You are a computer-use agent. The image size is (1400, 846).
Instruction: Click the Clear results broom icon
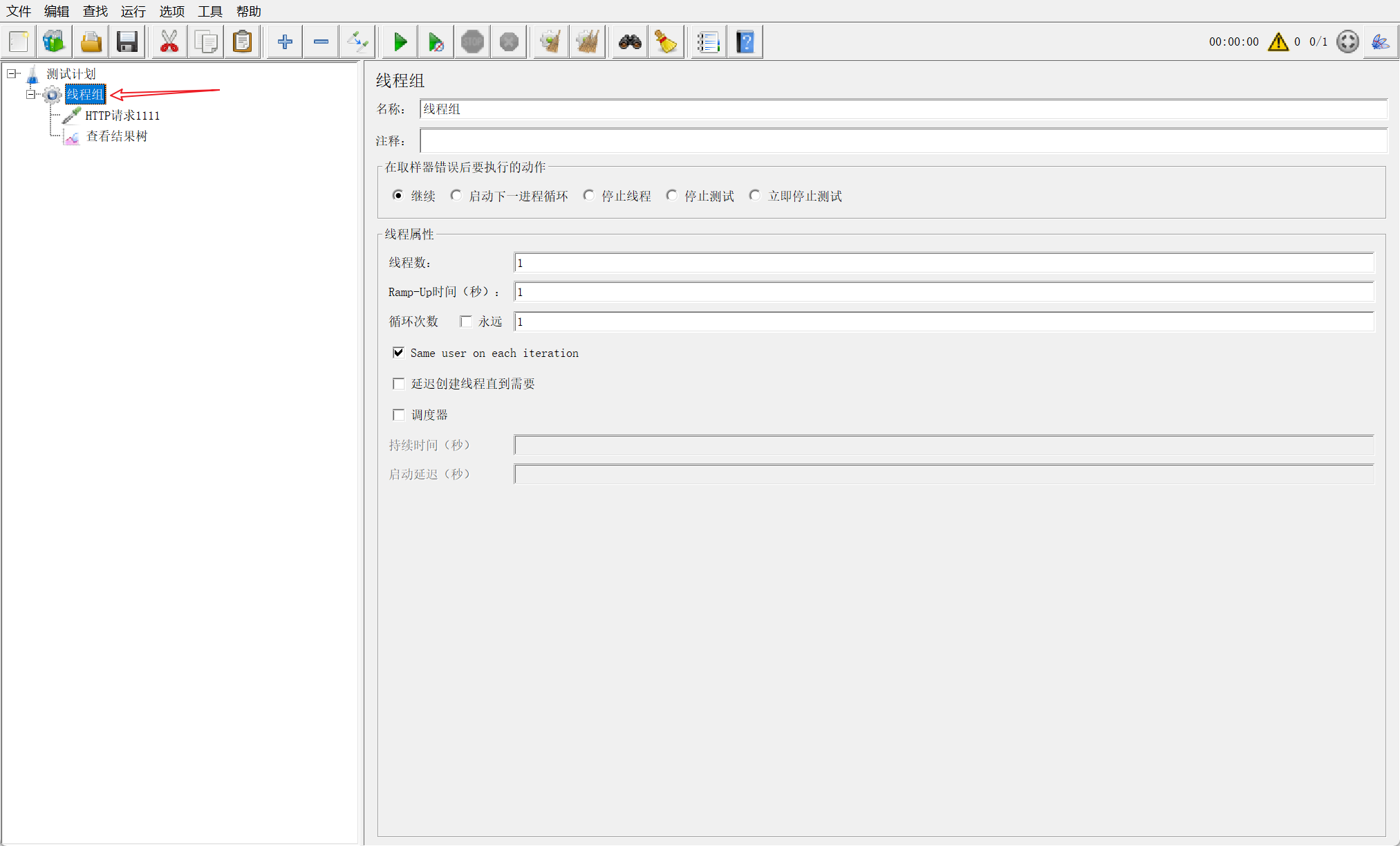[551, 42]
